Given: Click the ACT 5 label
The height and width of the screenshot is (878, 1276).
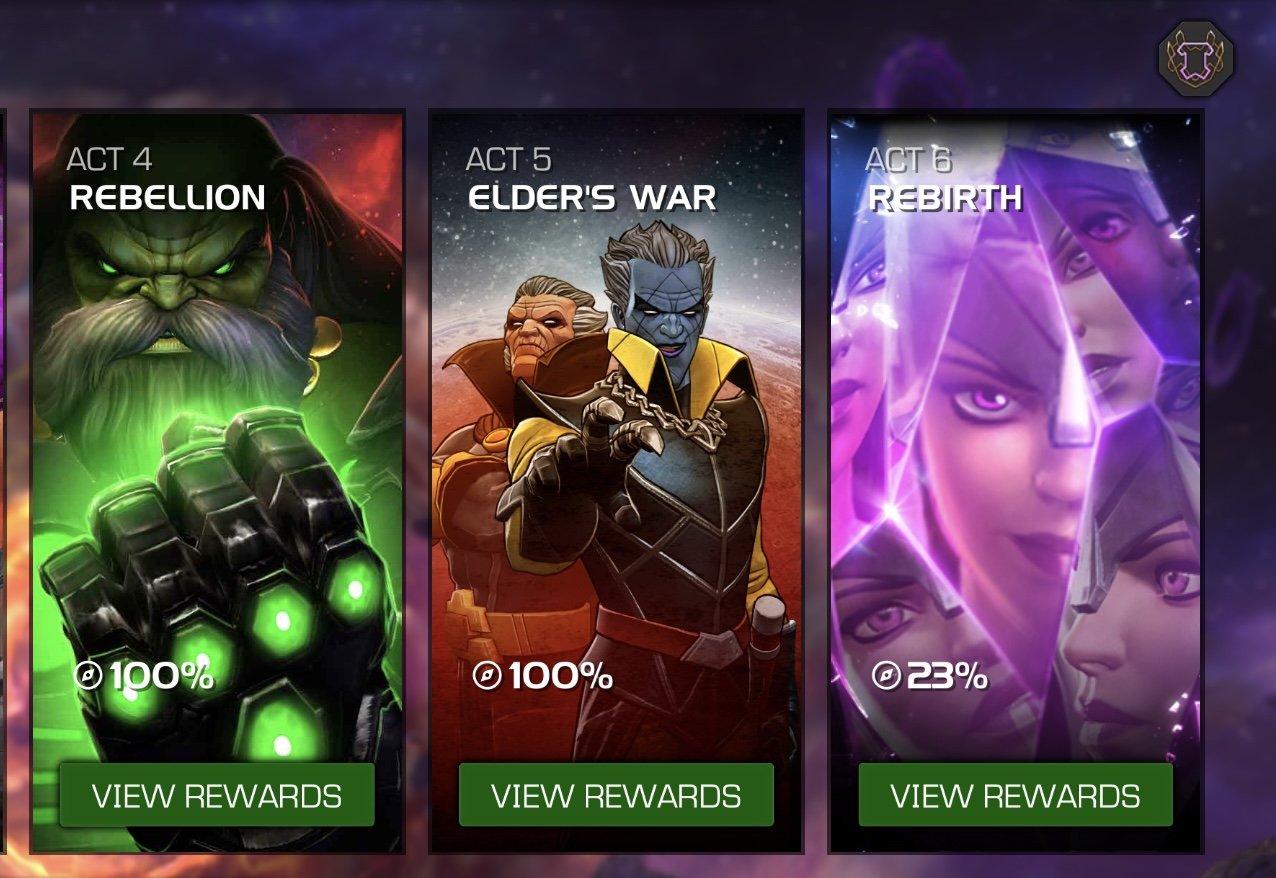Looking at the screenshot, I should [x=509, y=159].
